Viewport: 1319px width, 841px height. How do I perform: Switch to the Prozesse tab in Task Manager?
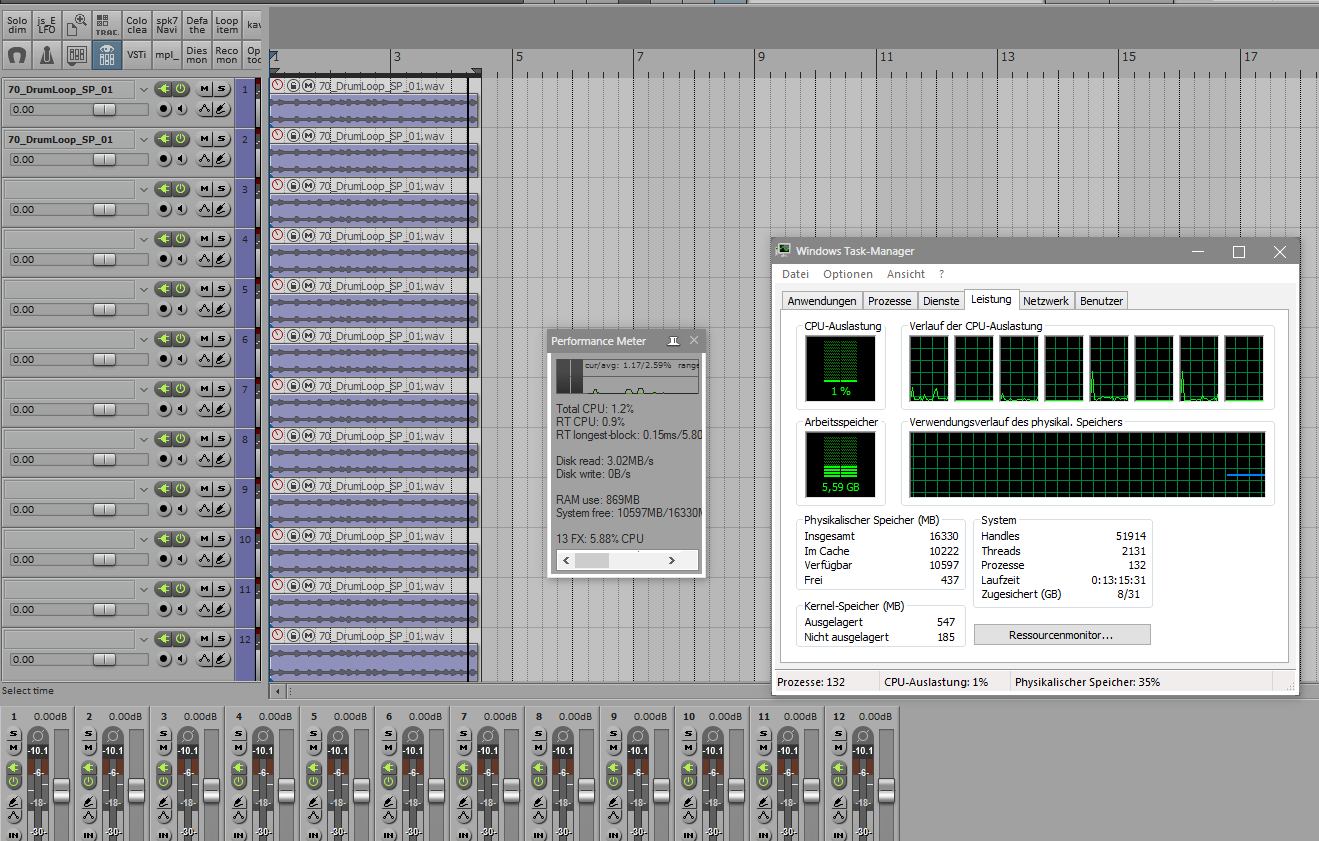[x=889, y=301]
